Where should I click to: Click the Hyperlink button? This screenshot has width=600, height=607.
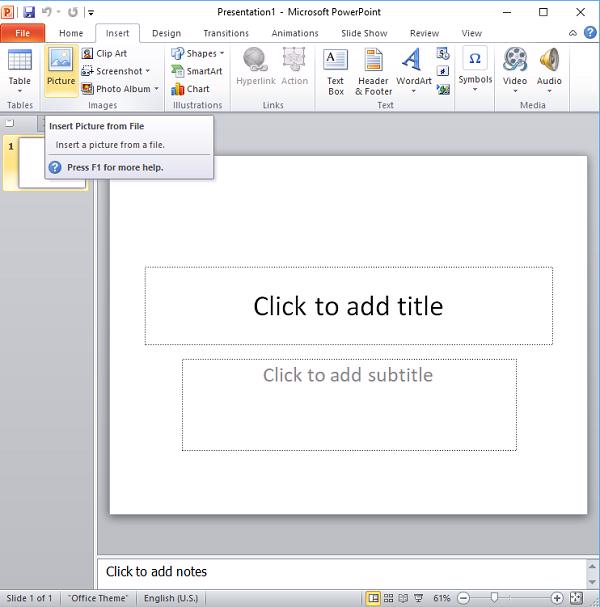click(255, 67)
